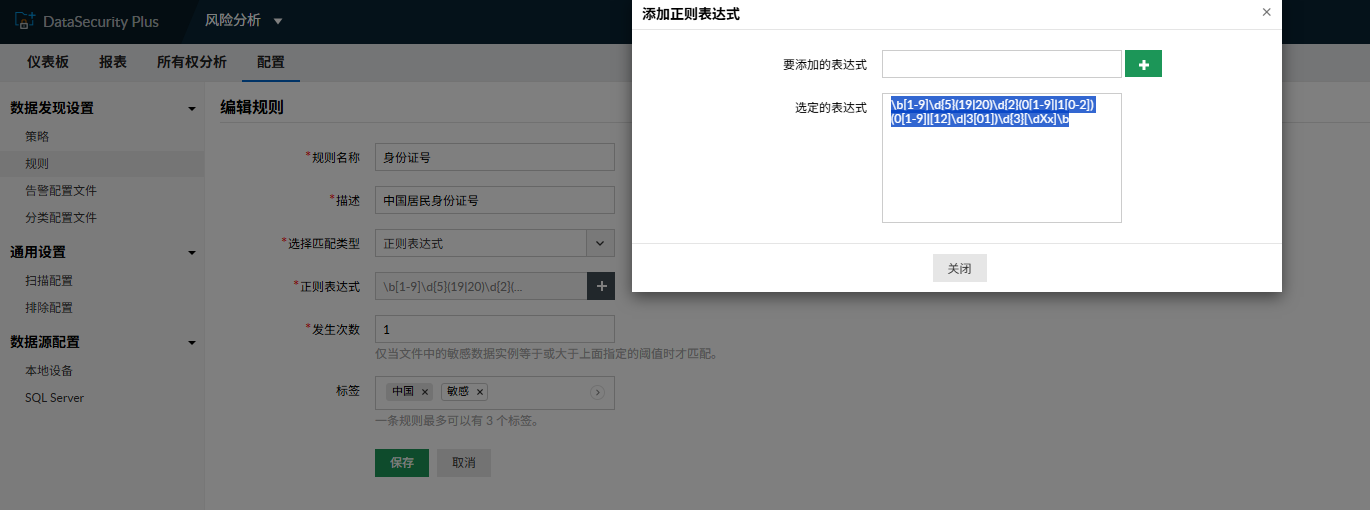Click the 取消 button
The image size is (1370, 510).
464,463
